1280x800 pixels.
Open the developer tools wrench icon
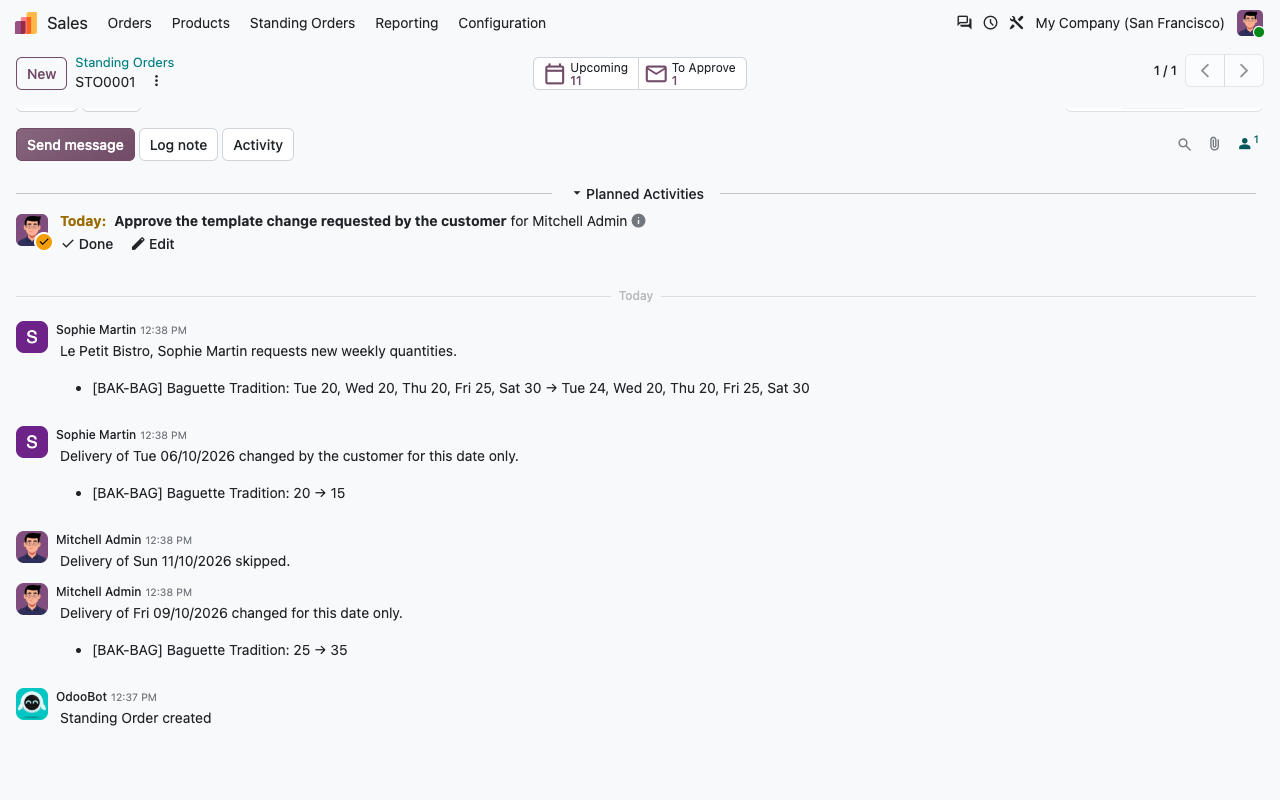tap(1016, 23)
